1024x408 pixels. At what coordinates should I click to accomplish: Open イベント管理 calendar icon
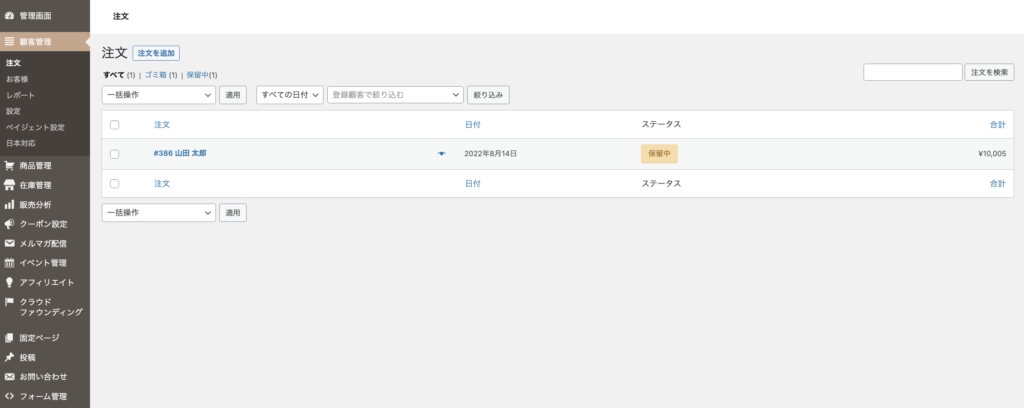(x=9, y=263)
